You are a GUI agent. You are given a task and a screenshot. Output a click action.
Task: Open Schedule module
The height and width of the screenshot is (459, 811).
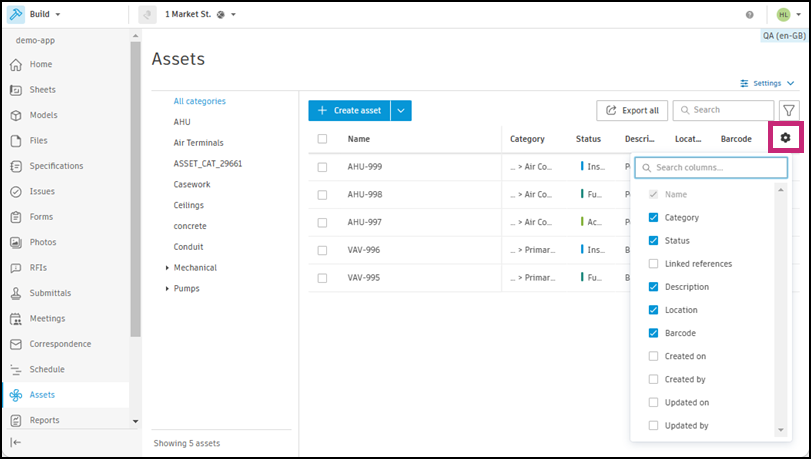tap(47, 369)
